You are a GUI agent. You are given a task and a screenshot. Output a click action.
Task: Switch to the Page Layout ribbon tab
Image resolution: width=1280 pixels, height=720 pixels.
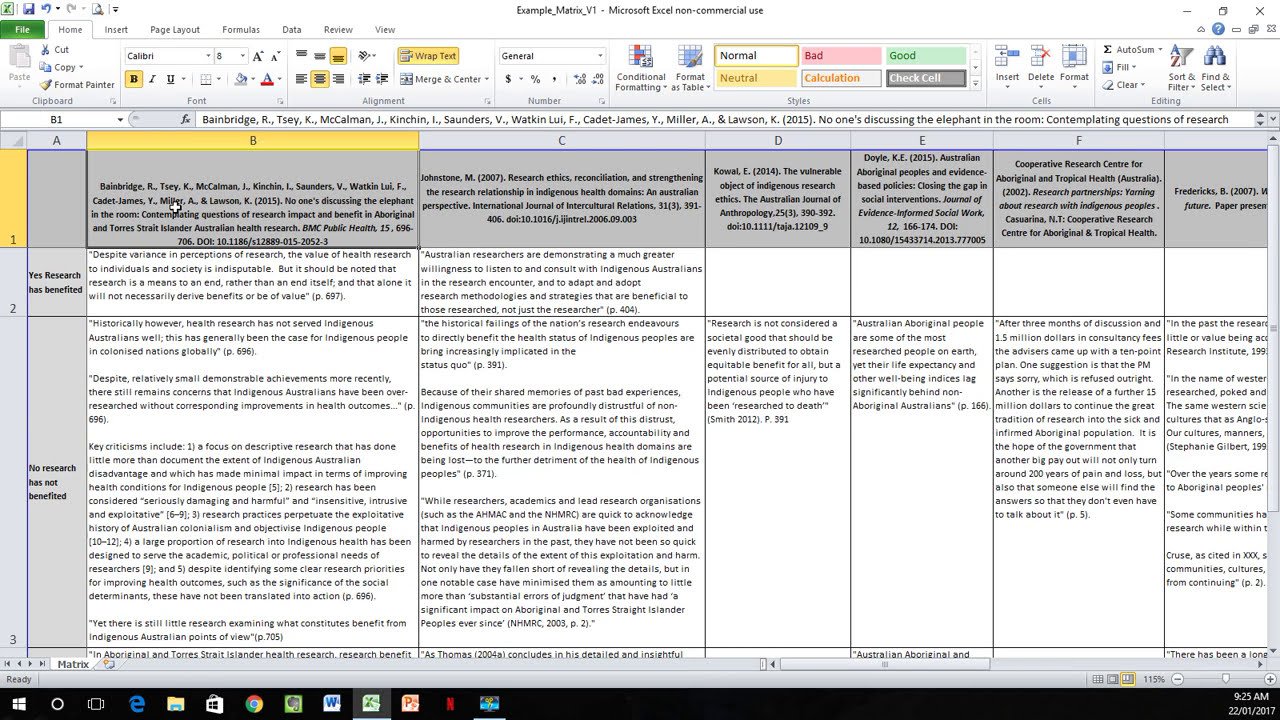click(175, 30)
